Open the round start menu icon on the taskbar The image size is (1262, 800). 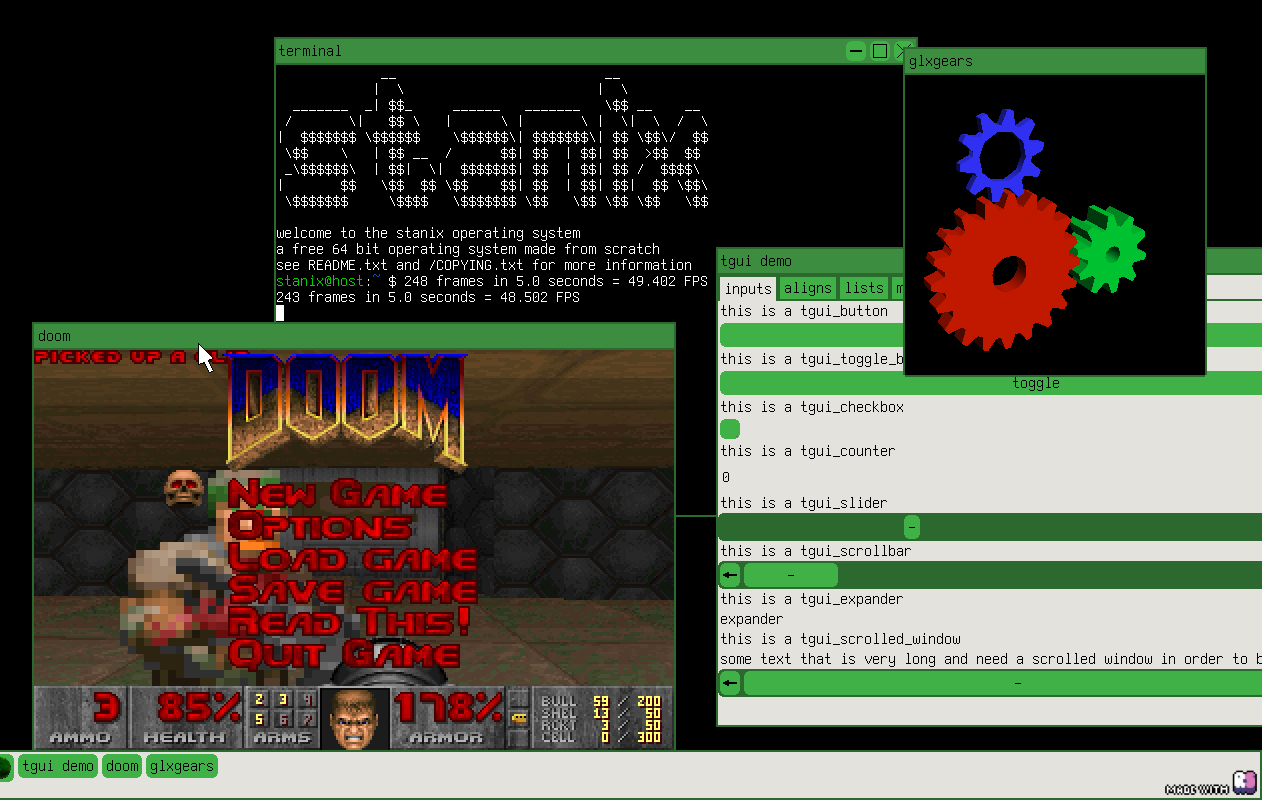4,767
